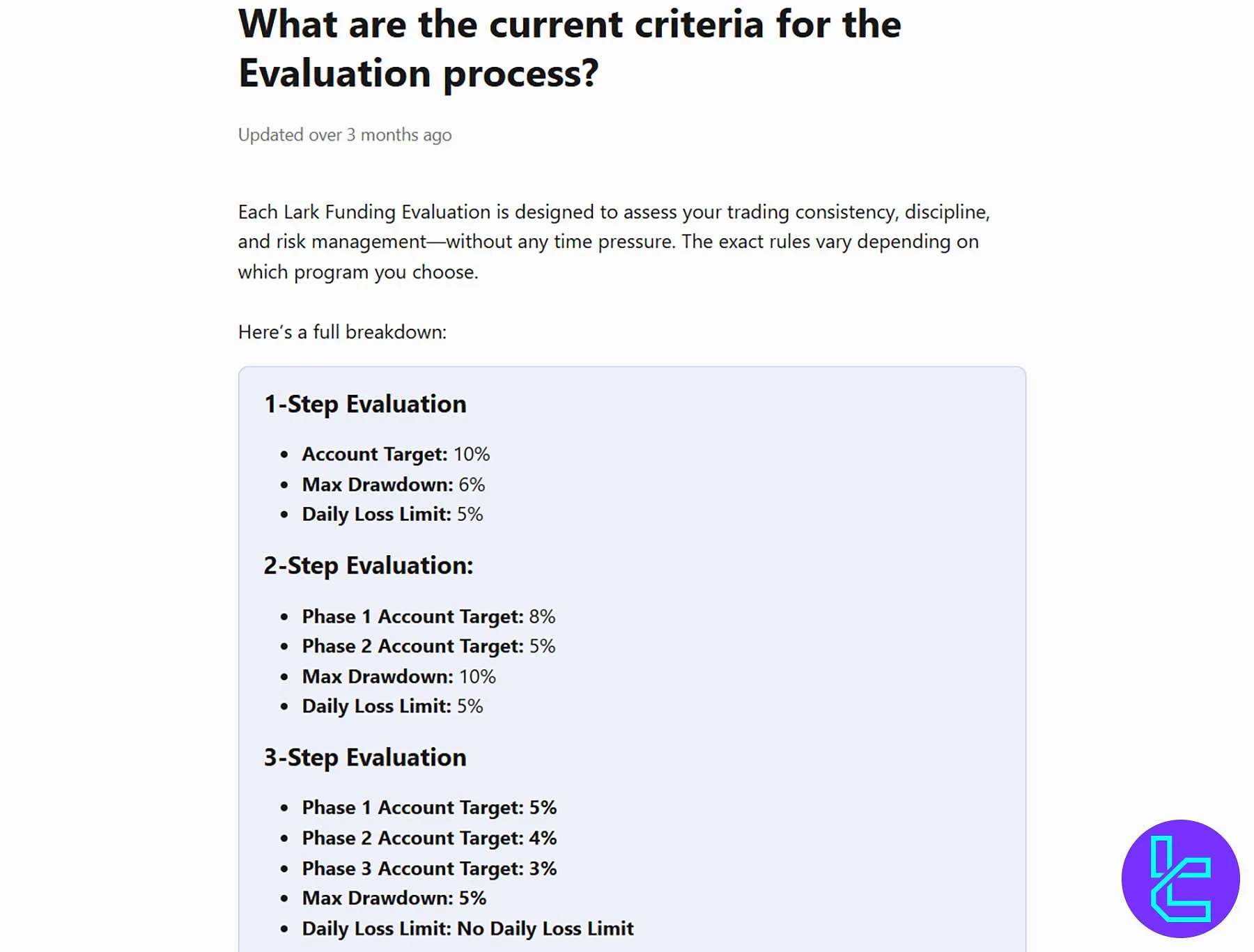
Task: Click 2-Step 'Phase 2 Account Target: 5%' line
Action: (428, 646)
